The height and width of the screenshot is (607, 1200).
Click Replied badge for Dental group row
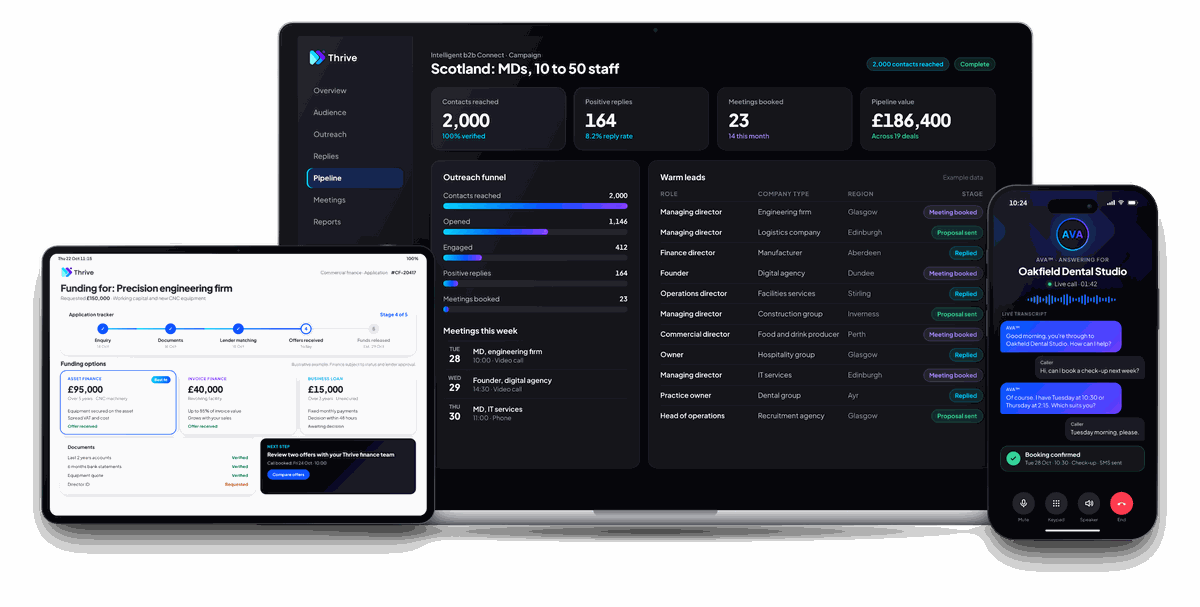[x=965, y=395]
